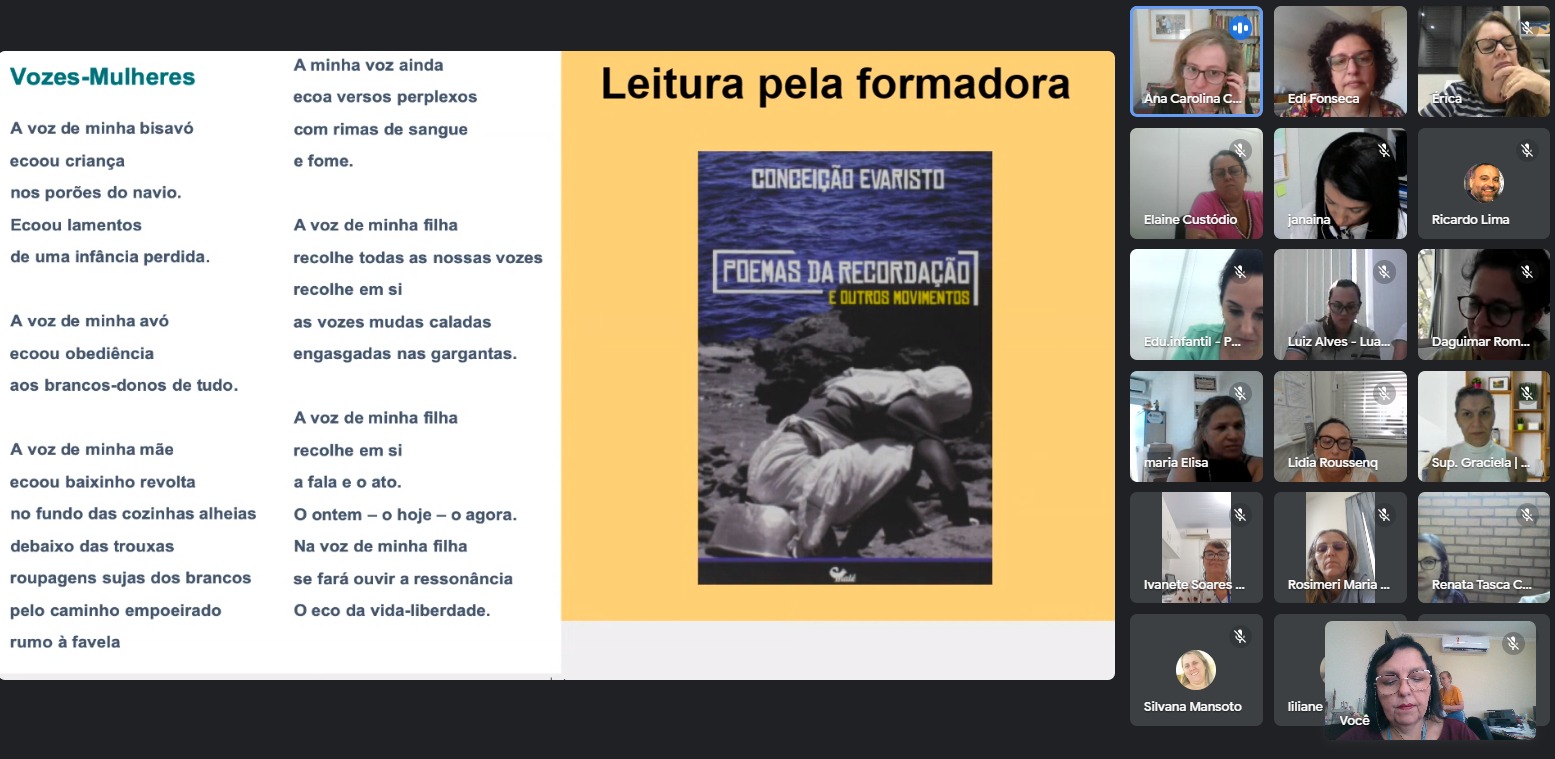This screenshot has width=1555, height=759.
Task: Click the Você self-view video
Action: point(1430,681)
